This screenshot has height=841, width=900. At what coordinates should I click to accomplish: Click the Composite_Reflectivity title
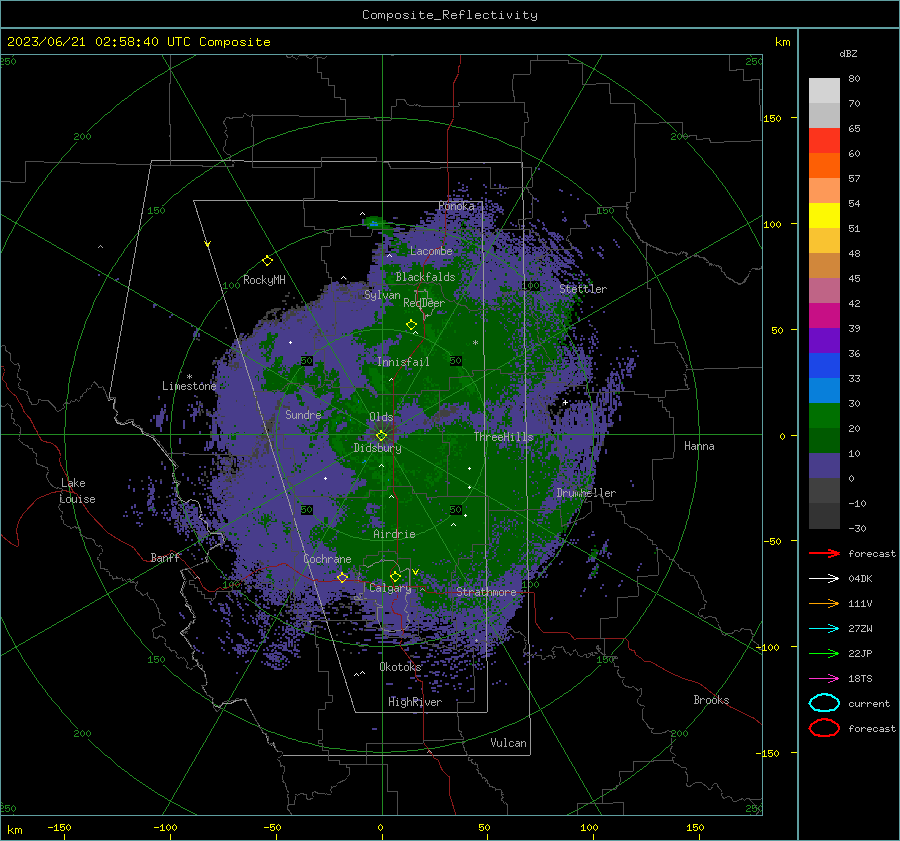click(450, 15)
